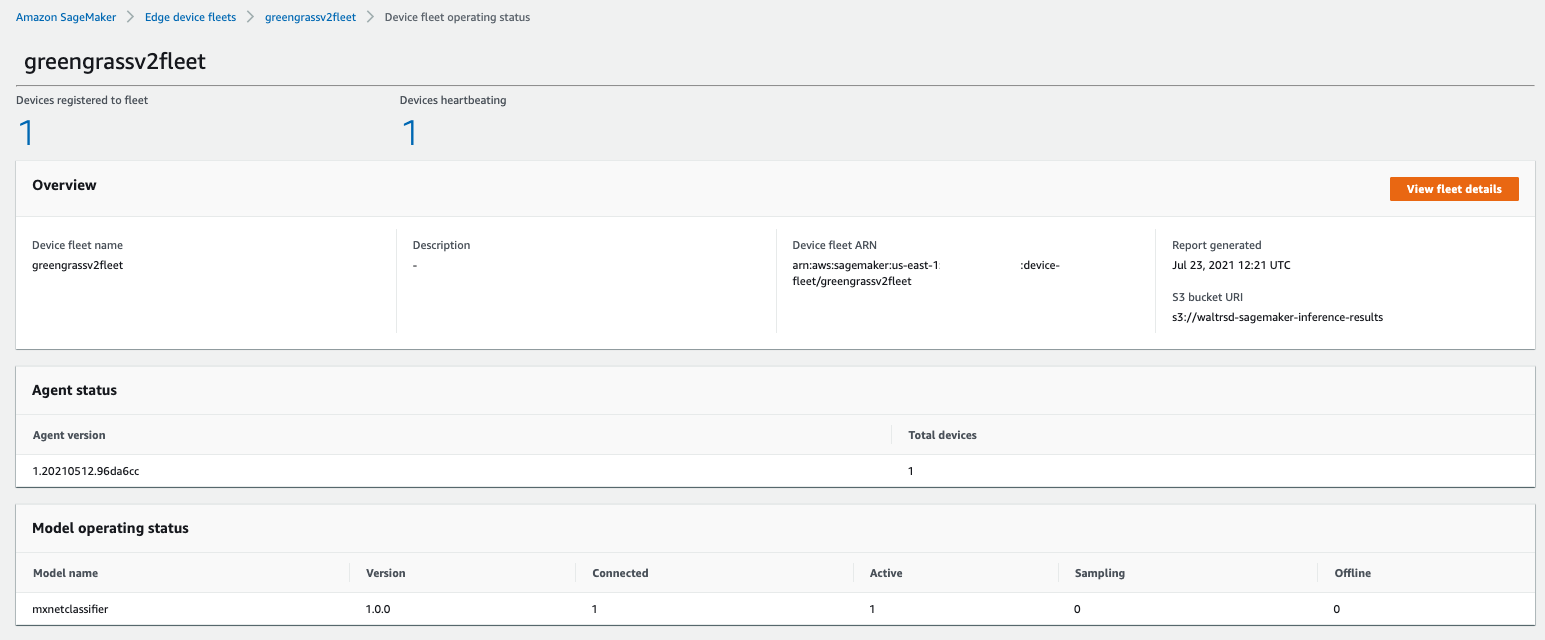The height and width of the screenshot is (640, 1545).
Task: Open the Amazon SageMaker breadcrumb link
Action: coord(66,17)
